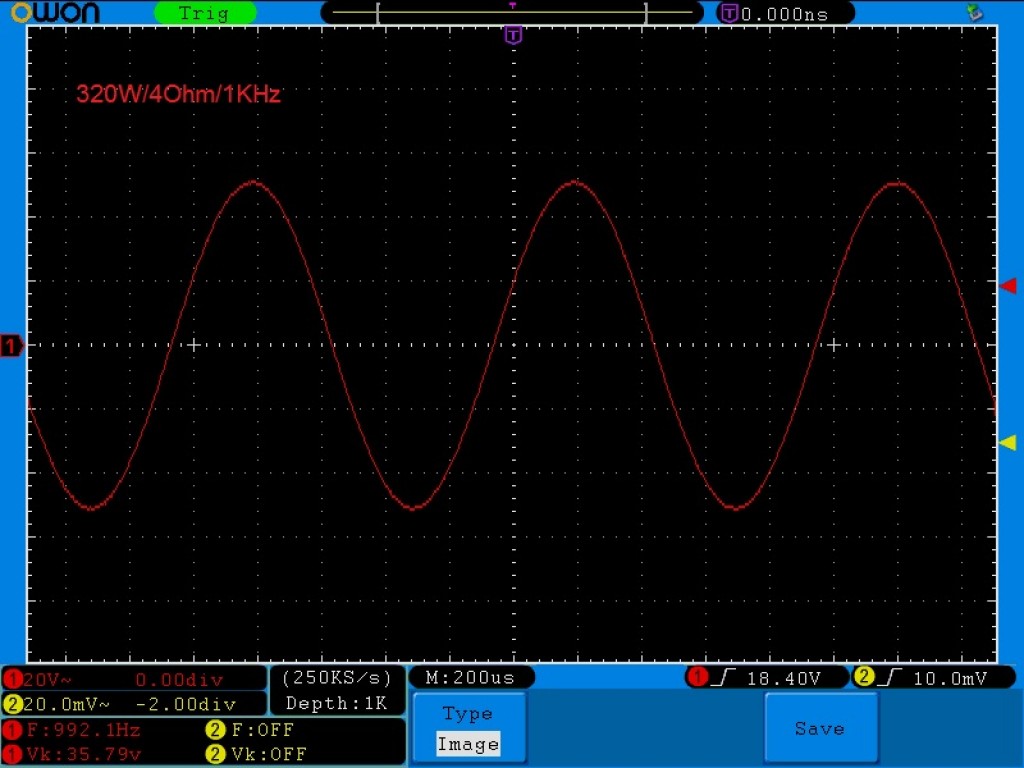The image size is (1024, 768).
Task: Click the red circle 1 icon beside 20V~
Action: [12, 680]
